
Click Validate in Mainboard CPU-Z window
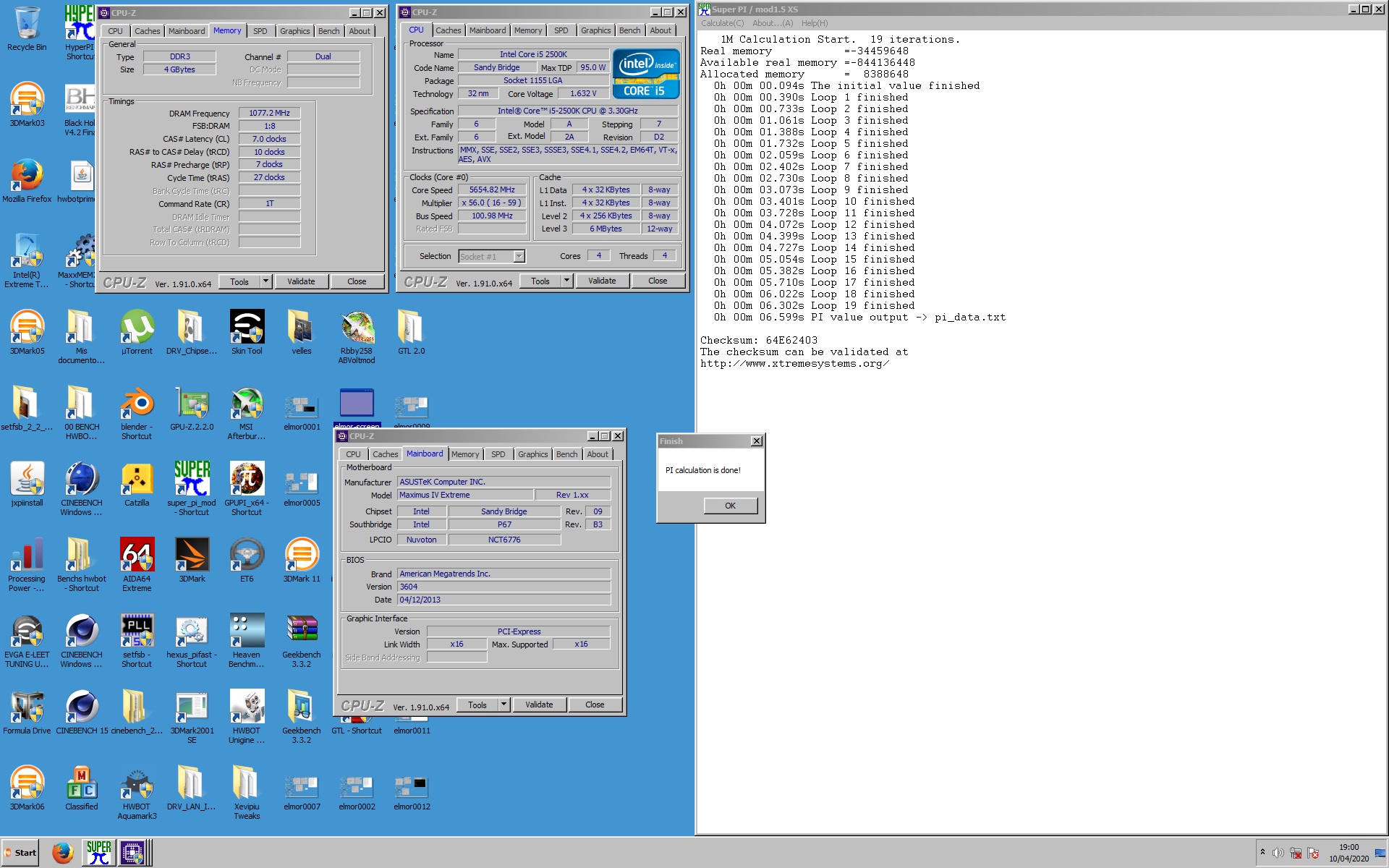click(539, 705)
